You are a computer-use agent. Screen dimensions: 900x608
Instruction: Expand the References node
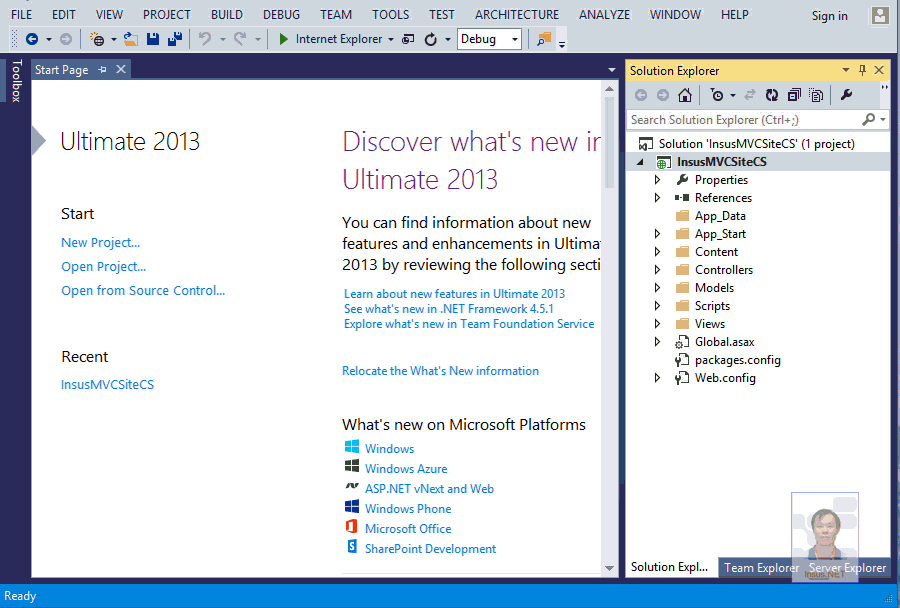(657, 197)
